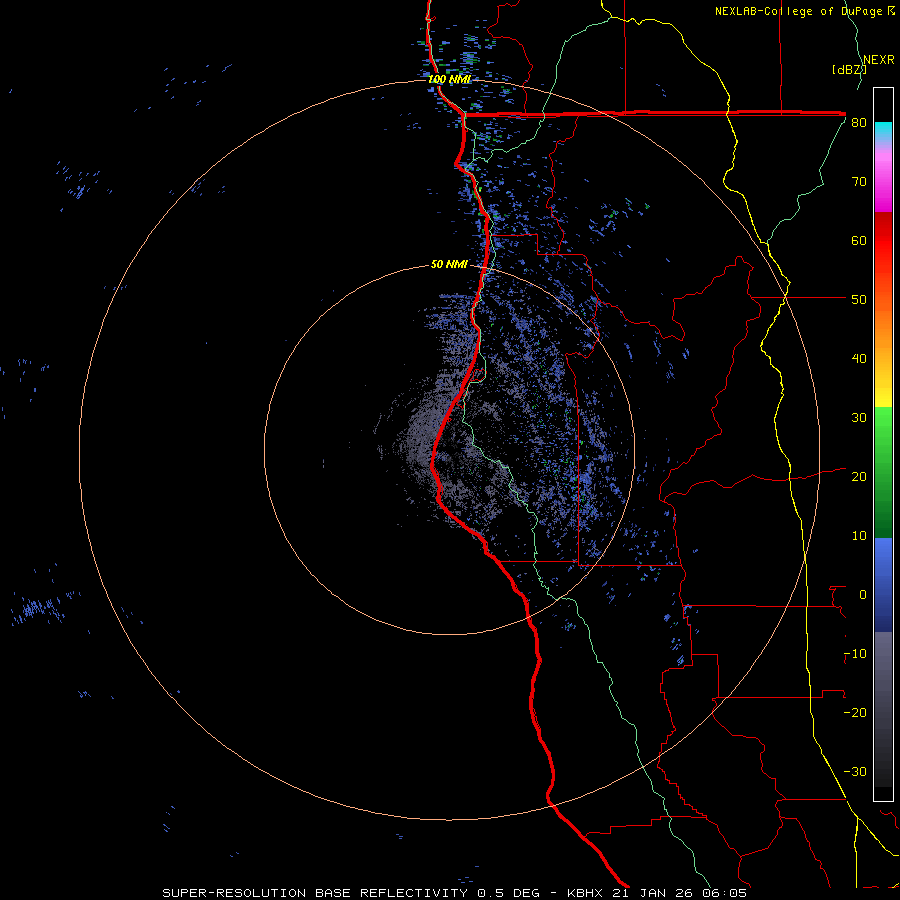Click the "0" value on dBZ scale
The image size is (900, 900).
point(863,595)
